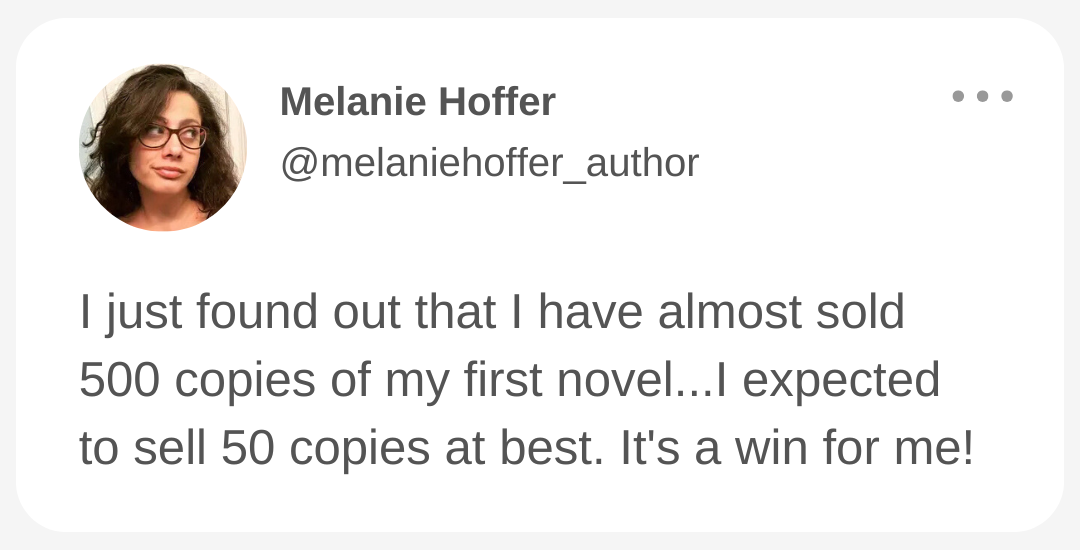Screen dimensions: 1080x550
Task: Click the words "I just found out"
Action: coord(240,313)
